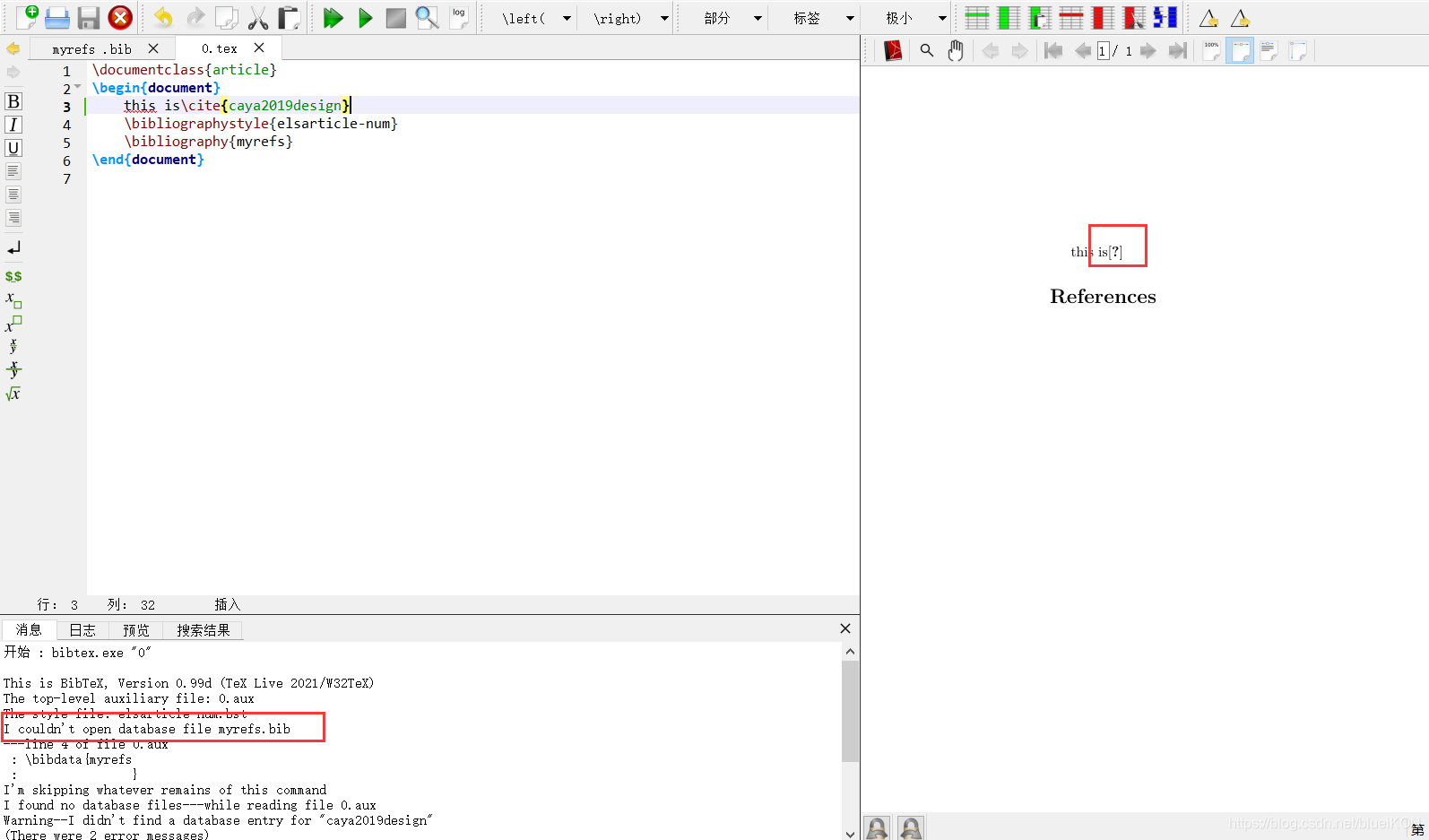Image resolution: width=1429 pixels, height=840 pixels.
Task: Insert a line break with the return arrow button
Action: coord(13,247)
